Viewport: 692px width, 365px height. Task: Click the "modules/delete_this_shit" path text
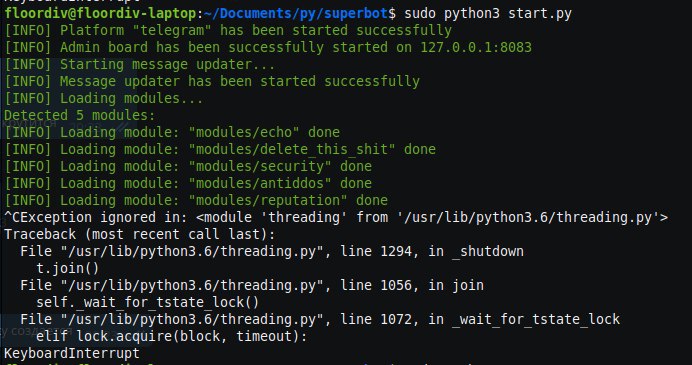pos(292,149)
